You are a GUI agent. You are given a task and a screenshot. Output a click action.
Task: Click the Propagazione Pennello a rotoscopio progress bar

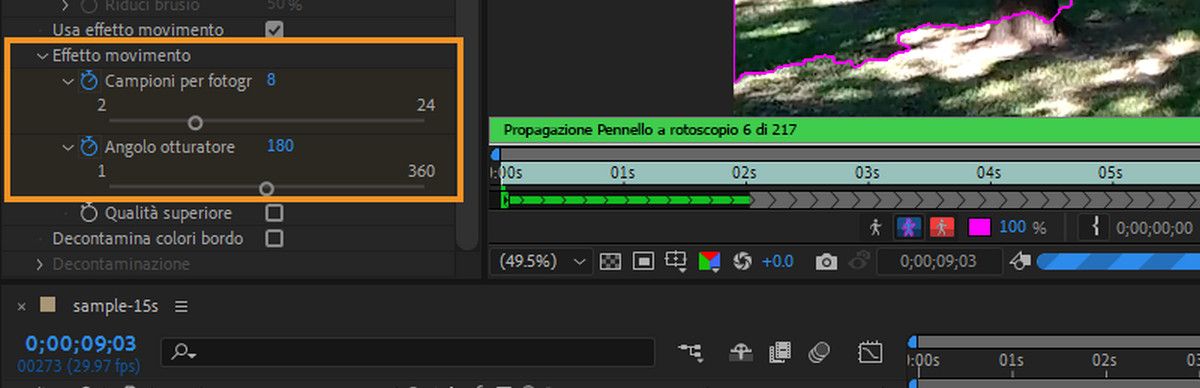844,130
